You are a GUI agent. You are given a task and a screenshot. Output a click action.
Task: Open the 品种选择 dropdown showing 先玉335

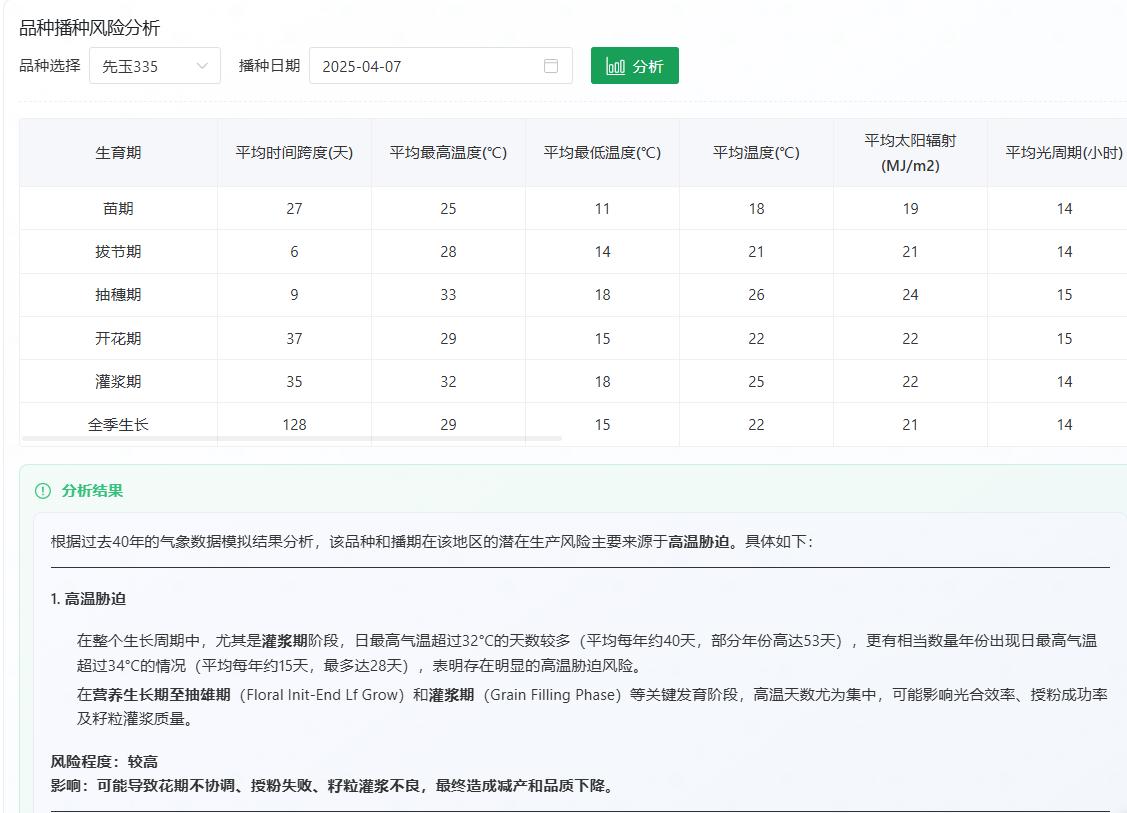click(155, 66)
